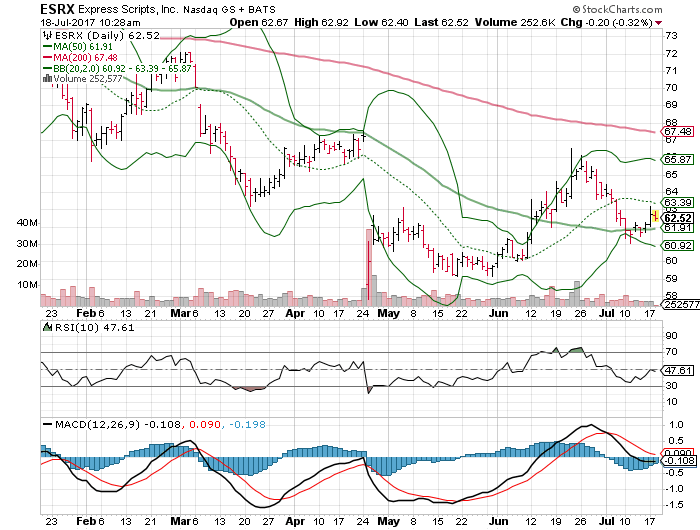700x530 pixels.
Task: Click the 10M volume axis label
Action: pyautogui.click(x=27, y=285)
